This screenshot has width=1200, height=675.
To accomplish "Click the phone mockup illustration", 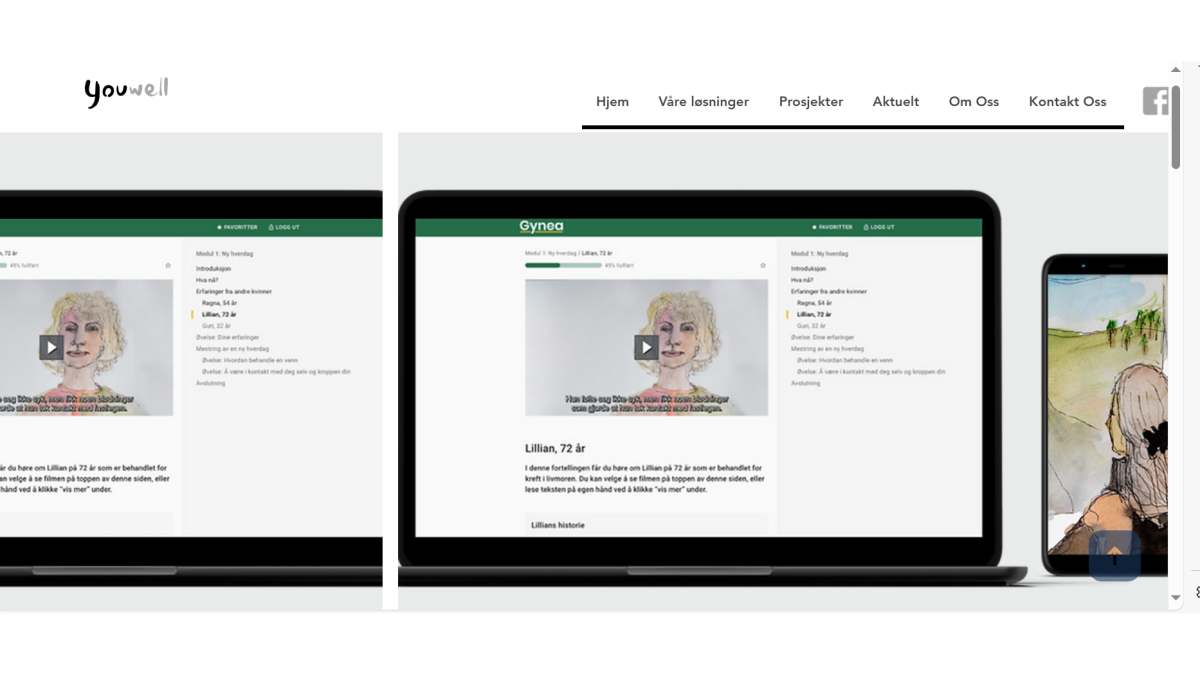I will click(x=1105, y=410).
